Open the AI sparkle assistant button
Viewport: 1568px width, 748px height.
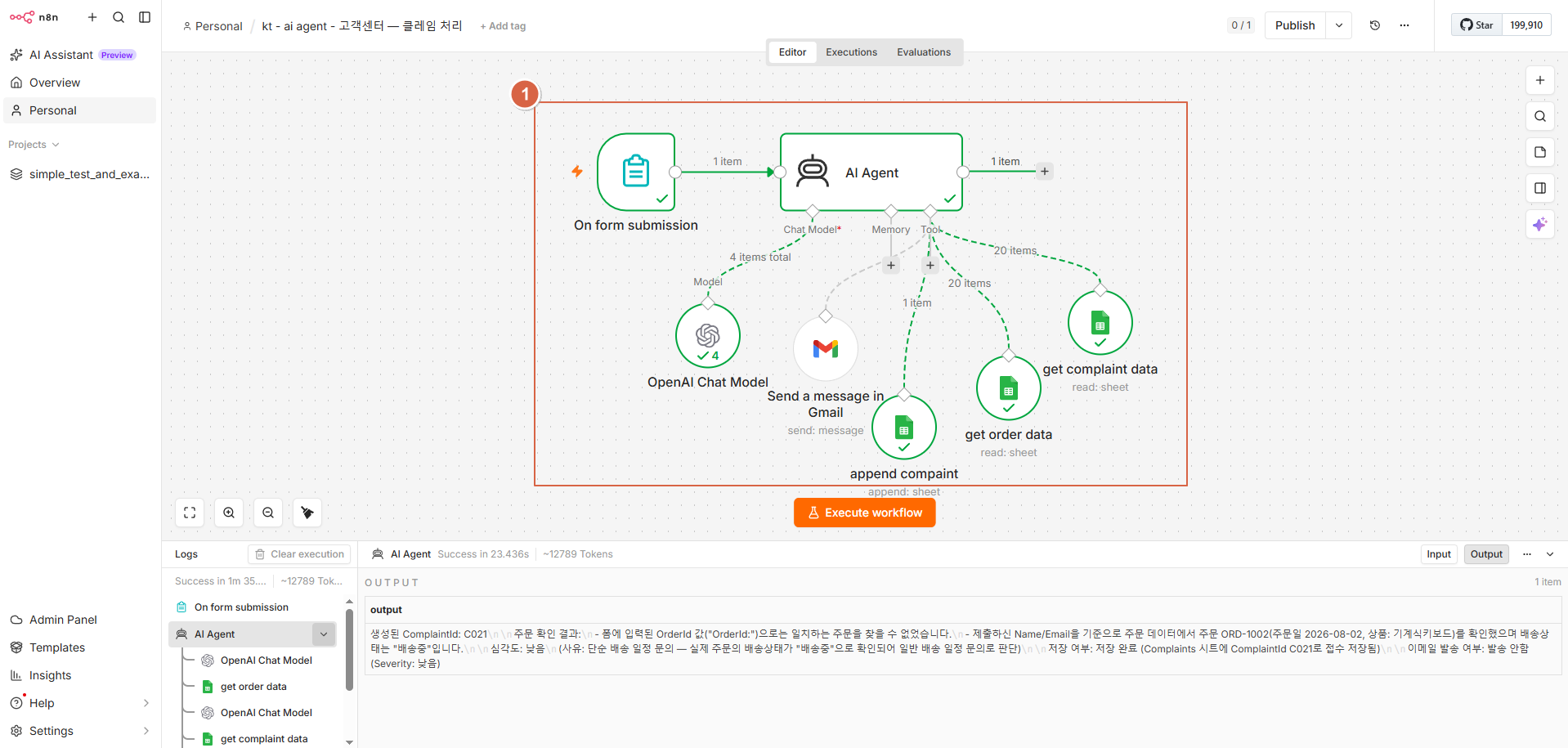point(1540,224)
